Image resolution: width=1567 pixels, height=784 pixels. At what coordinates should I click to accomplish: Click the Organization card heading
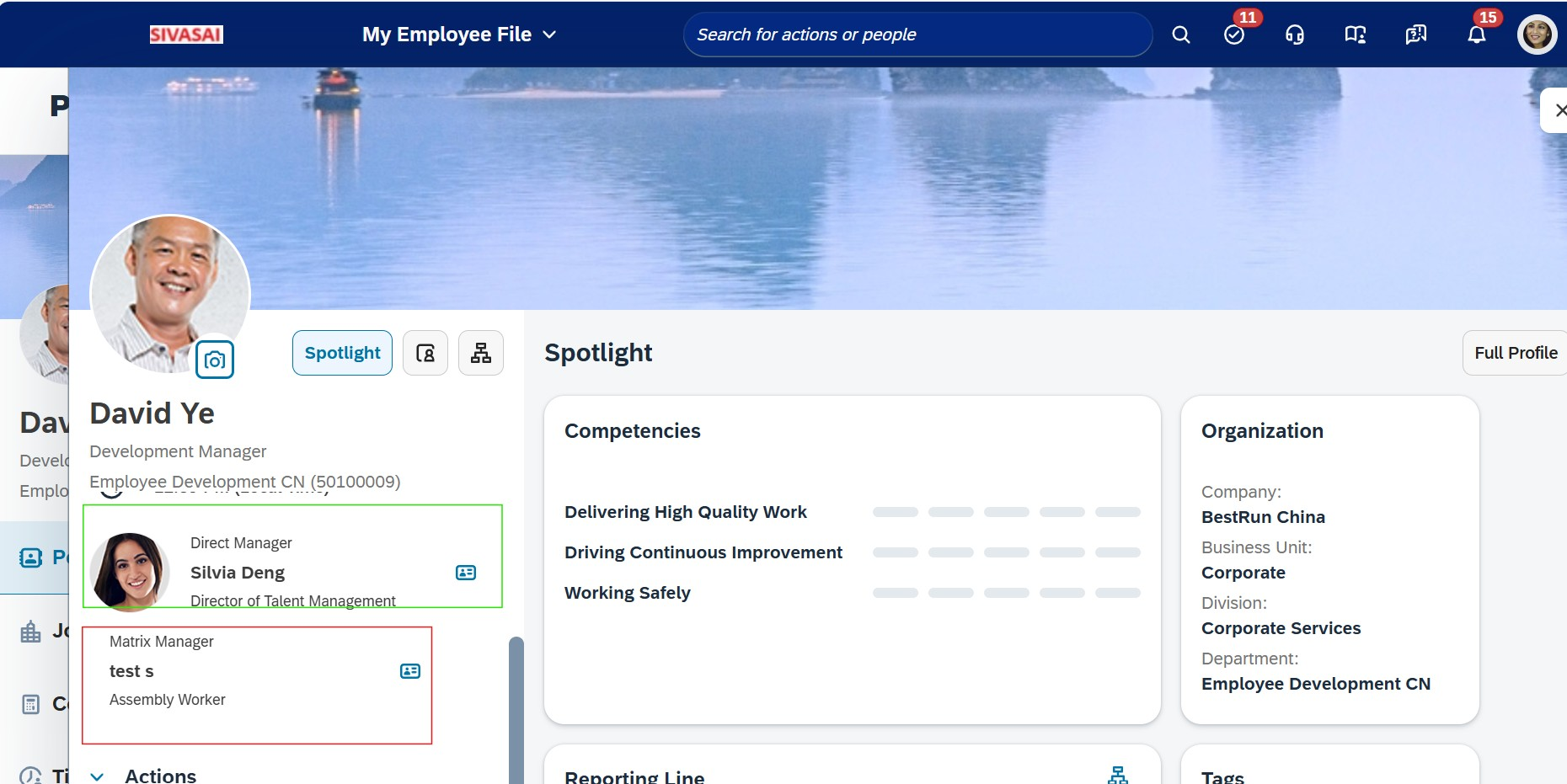click(x=1262, y=431)
